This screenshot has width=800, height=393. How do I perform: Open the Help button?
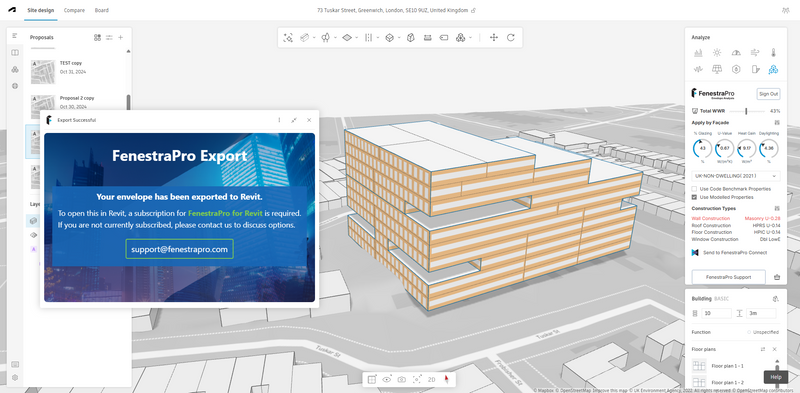tap(776, 377)
